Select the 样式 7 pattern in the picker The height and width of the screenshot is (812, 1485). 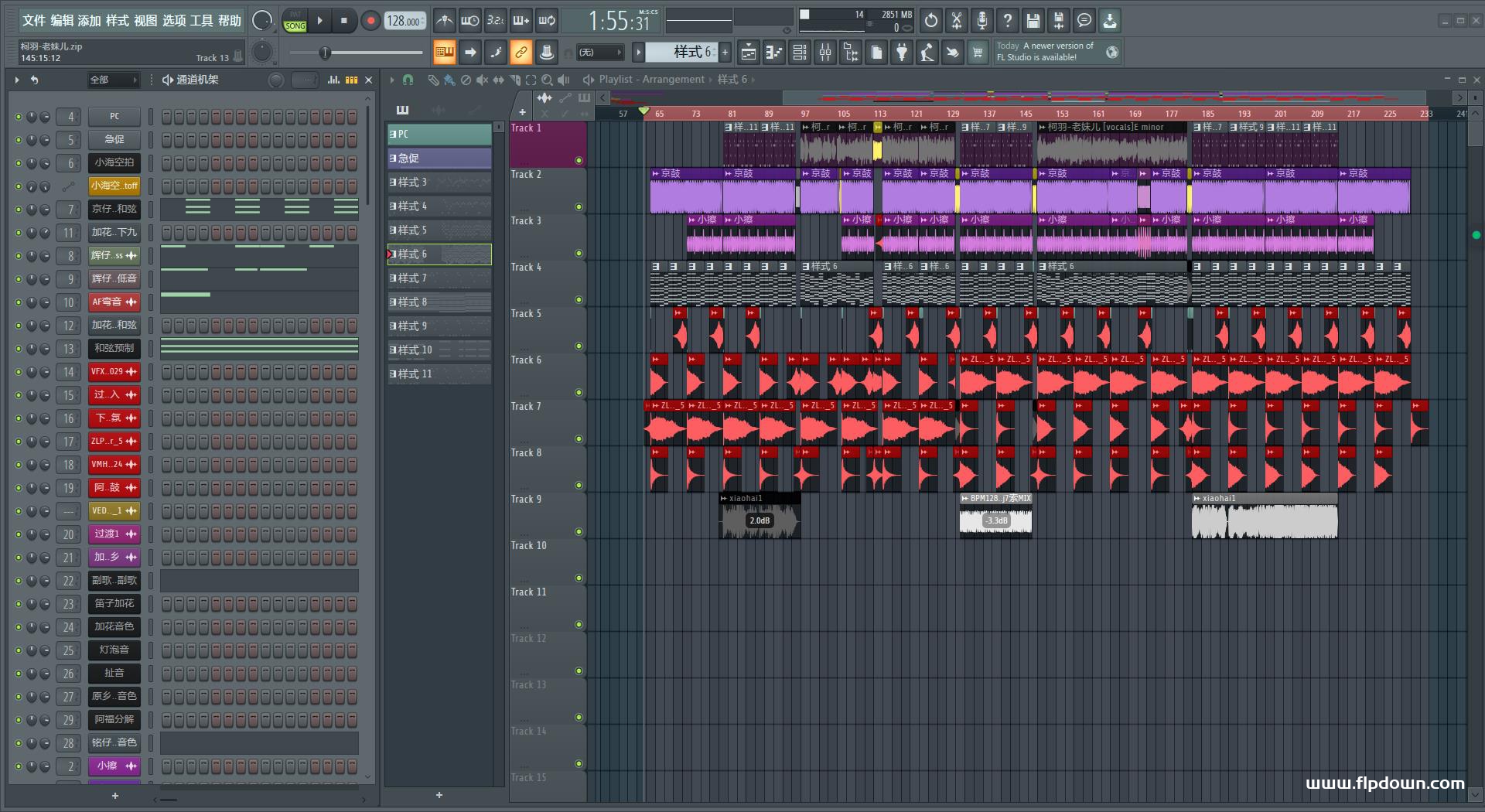(439, 278)
